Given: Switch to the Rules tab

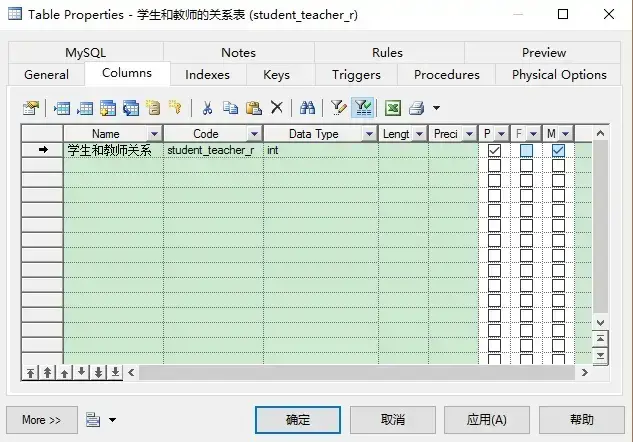Looking at the screenshot, I should click(x=388, y=52).
